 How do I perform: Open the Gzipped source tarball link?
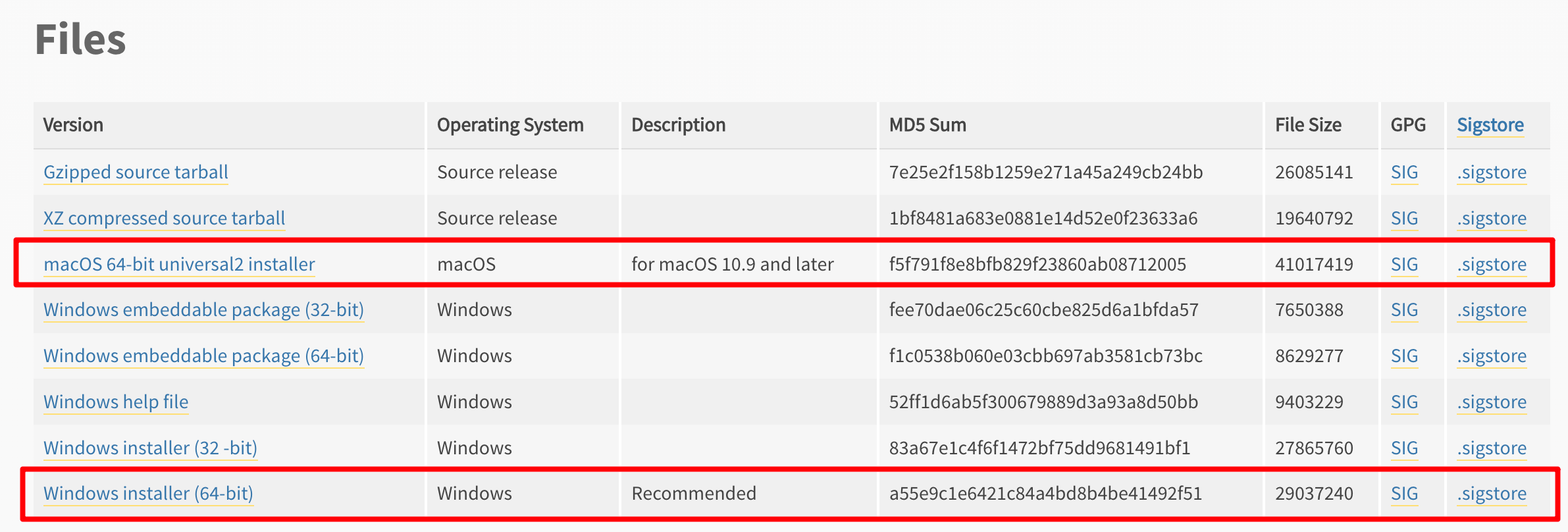click(x=136, y=172)
